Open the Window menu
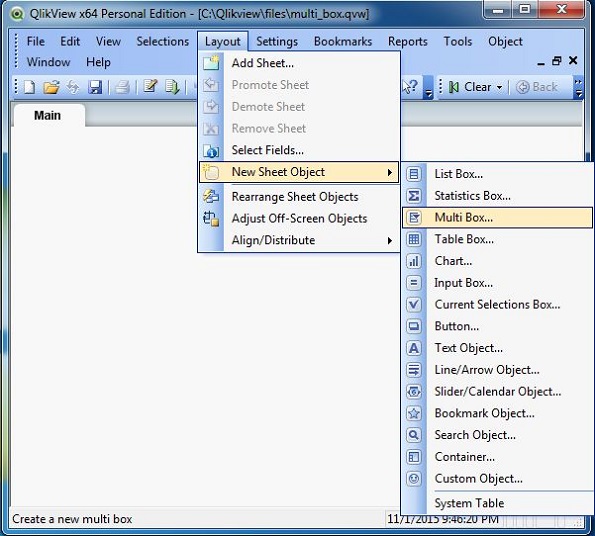The height and width of the screenshot is (536, 595). [x=48, y=62]
